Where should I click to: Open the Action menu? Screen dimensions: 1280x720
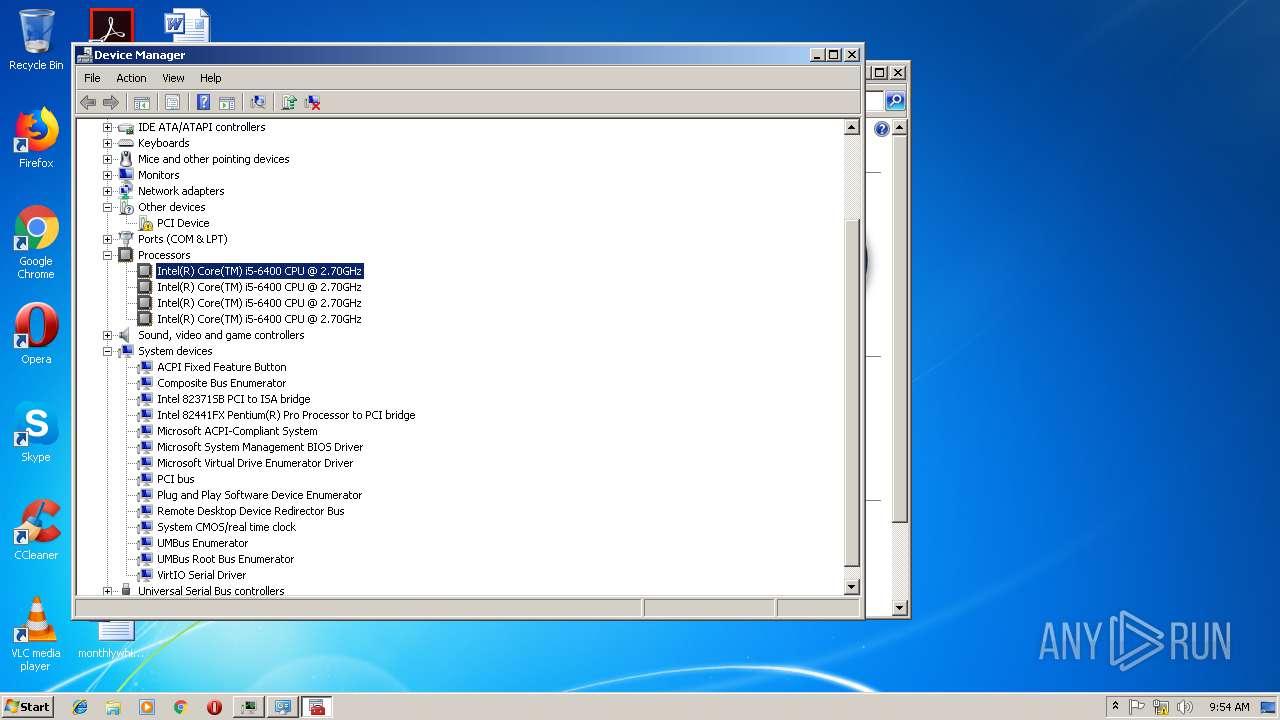[x=131, y=78]
